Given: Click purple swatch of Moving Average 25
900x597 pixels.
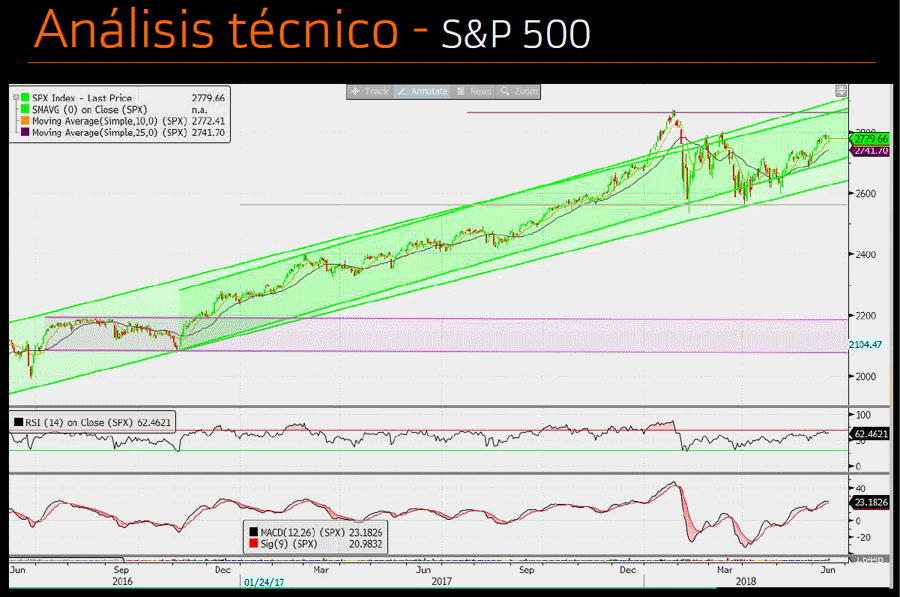Looking at the screenshot, I should (x=25, y=132).
